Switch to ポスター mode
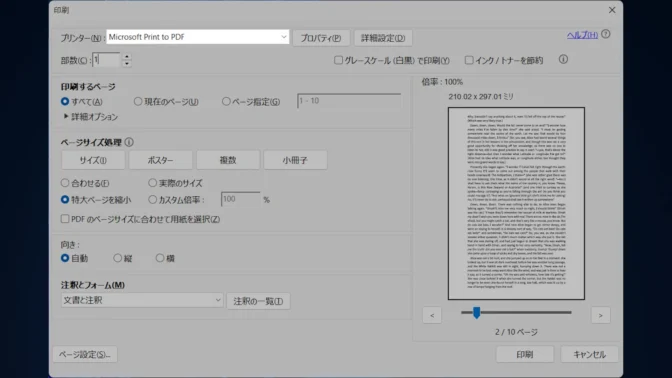This screenshot has width=672, height=378. [160, 160]
